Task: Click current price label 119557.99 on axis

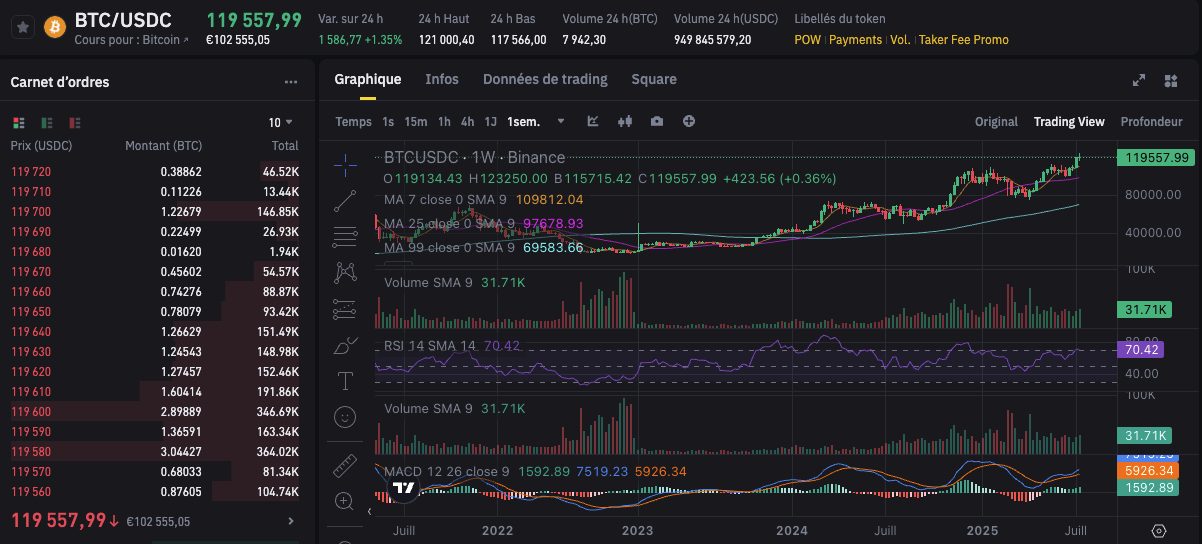Action: coord(1157,157)
